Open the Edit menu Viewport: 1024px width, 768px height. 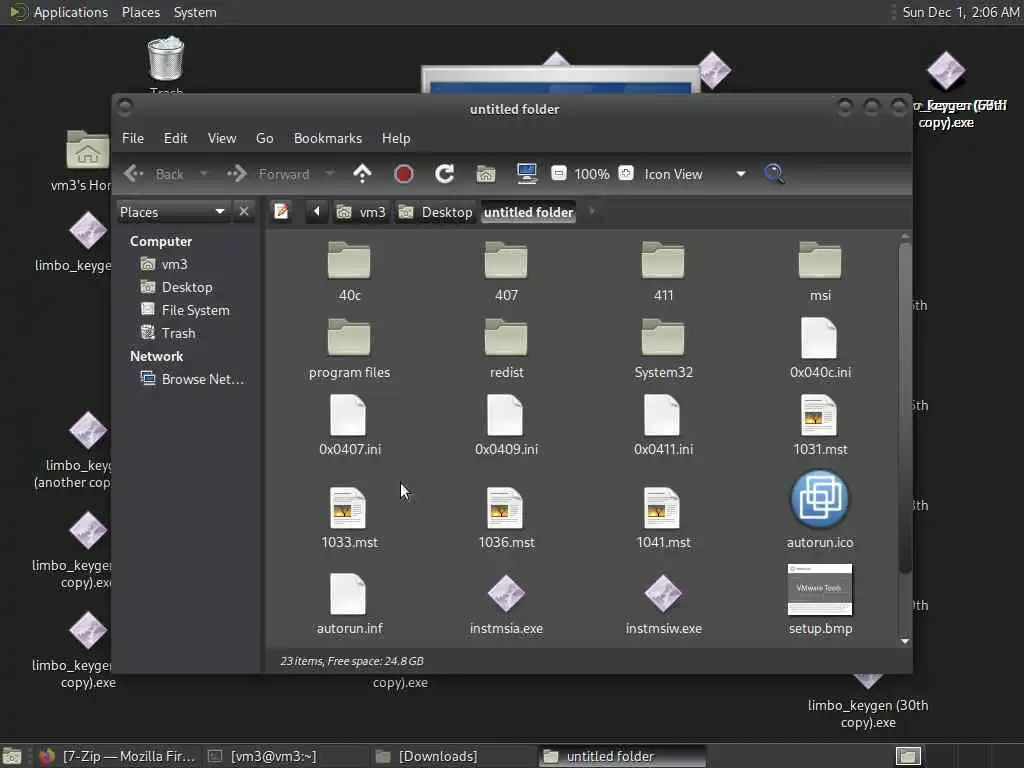175,138
